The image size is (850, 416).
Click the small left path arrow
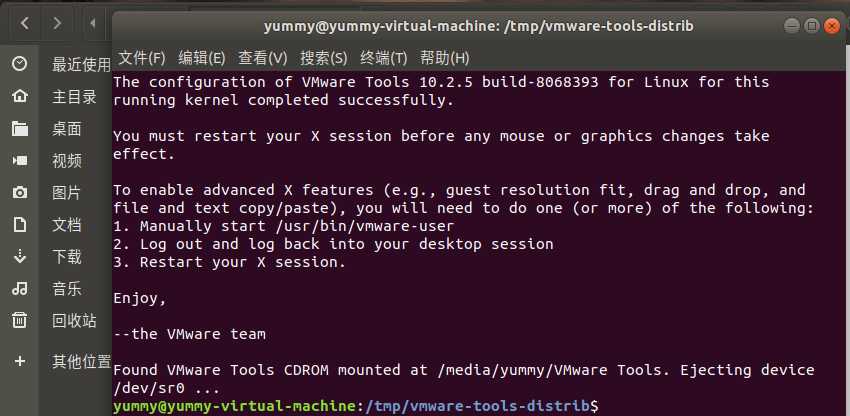pos(93,23)
